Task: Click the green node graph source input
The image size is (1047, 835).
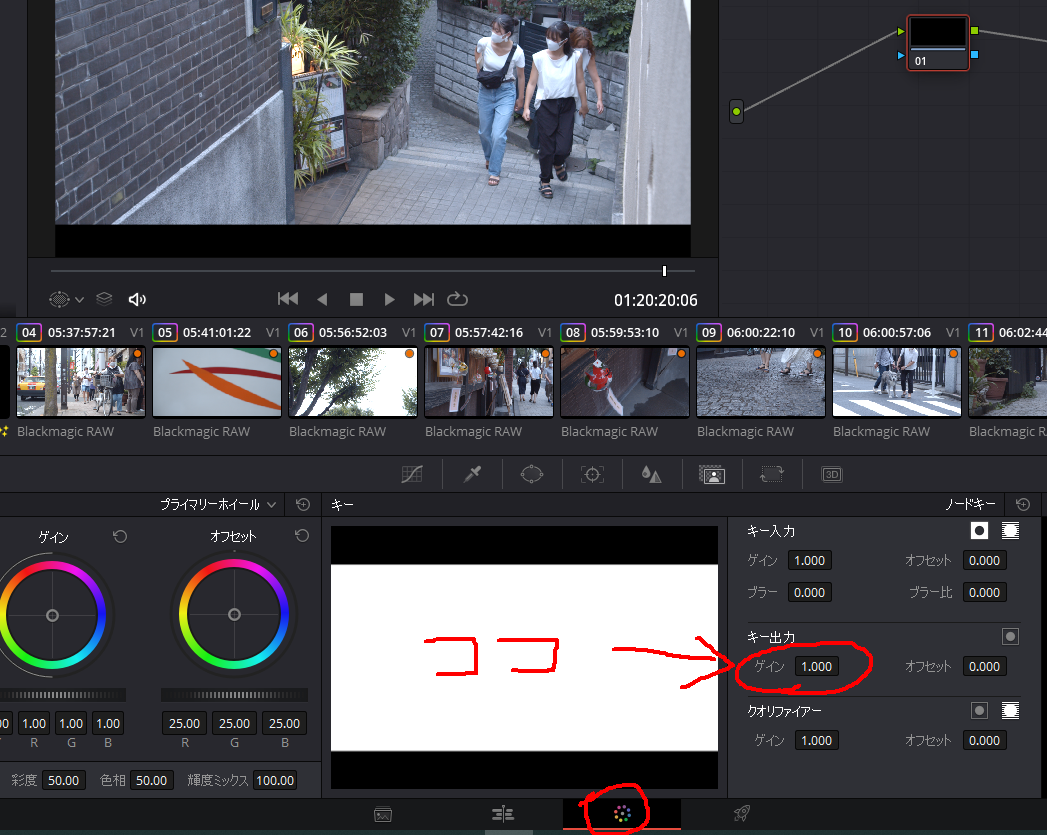Action: (x=737, y=111)
